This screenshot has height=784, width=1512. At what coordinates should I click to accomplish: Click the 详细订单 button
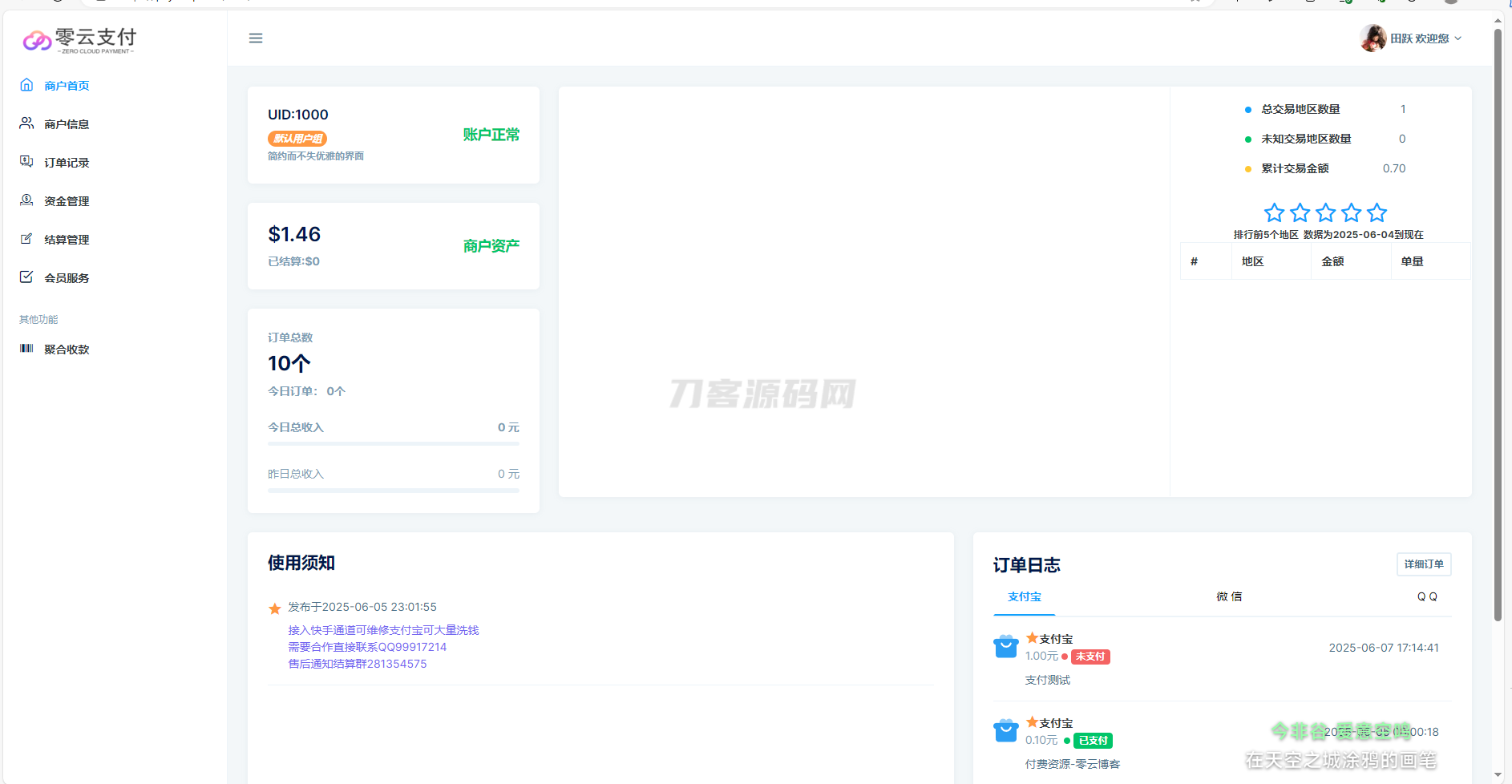(x=1423, y=564)
